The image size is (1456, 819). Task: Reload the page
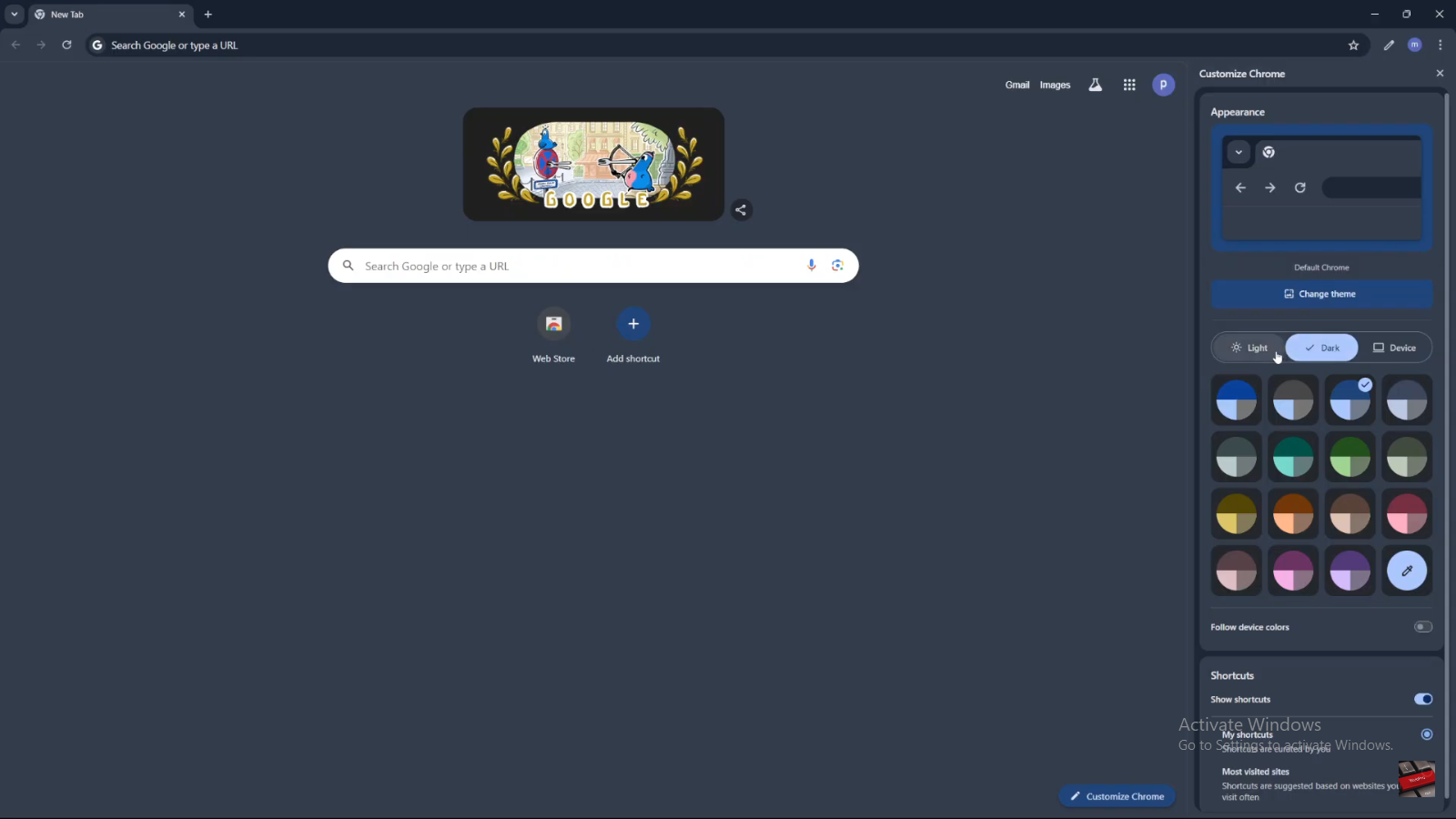[x=66, y=45]
